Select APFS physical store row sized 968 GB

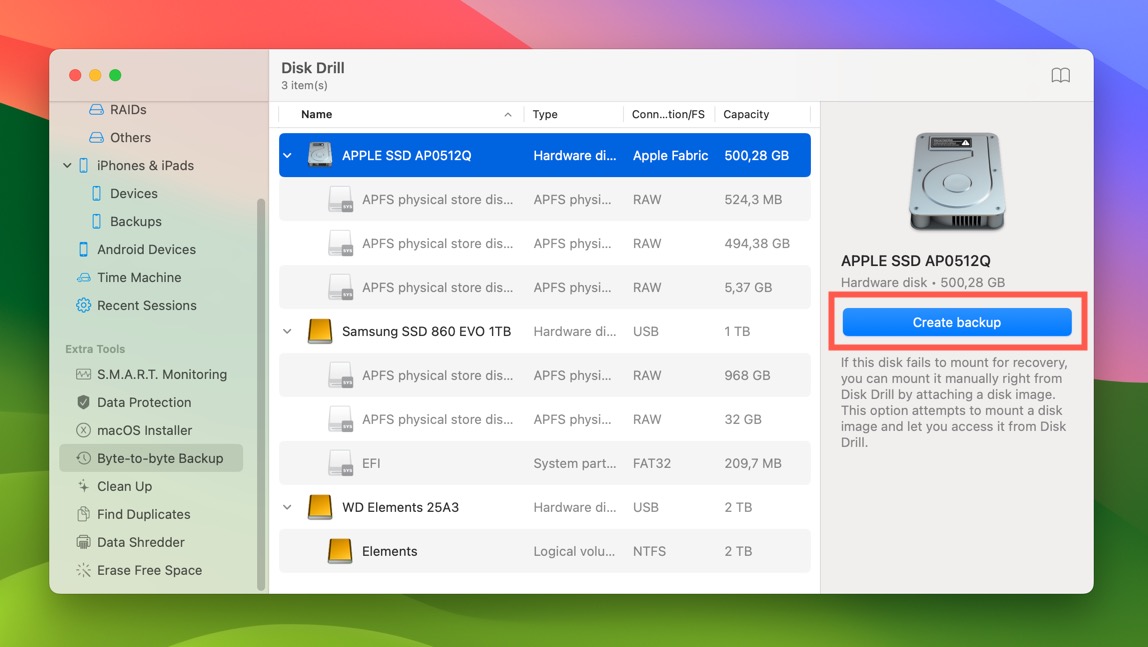click(x=545, y=375)
